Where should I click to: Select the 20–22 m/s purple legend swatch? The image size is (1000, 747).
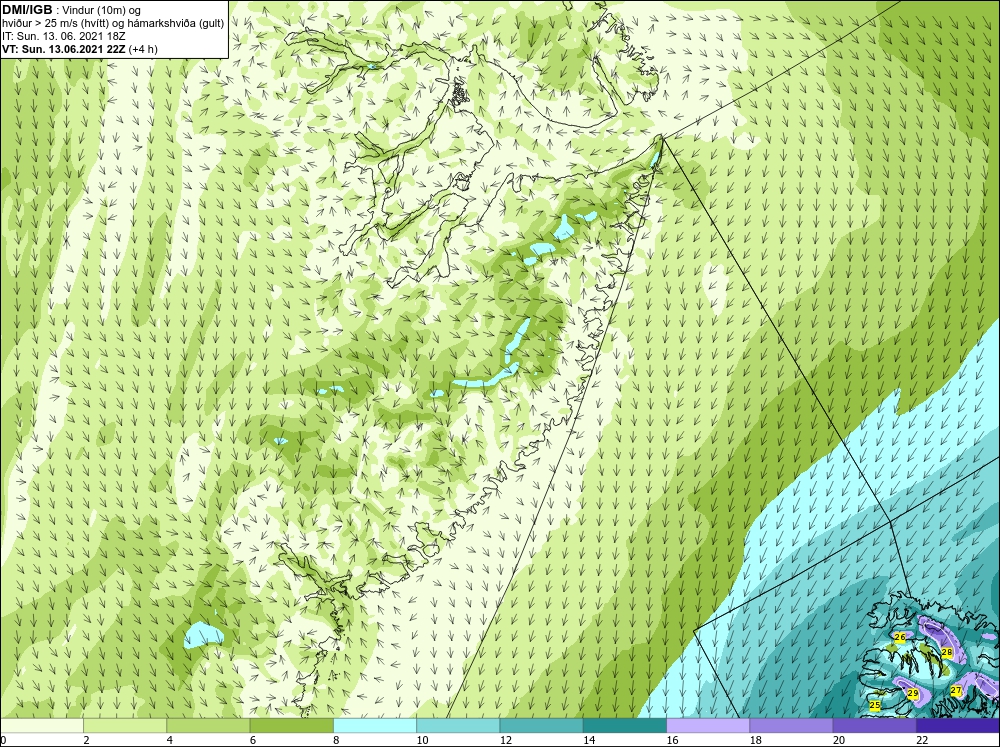click(x=874, y=726)
